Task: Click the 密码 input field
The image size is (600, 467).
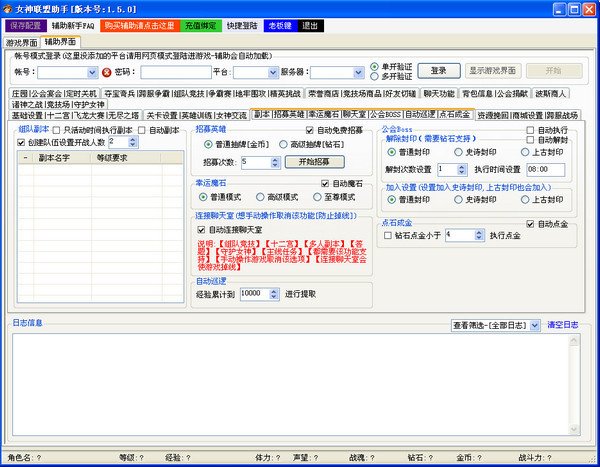Action: pos(176,72)
